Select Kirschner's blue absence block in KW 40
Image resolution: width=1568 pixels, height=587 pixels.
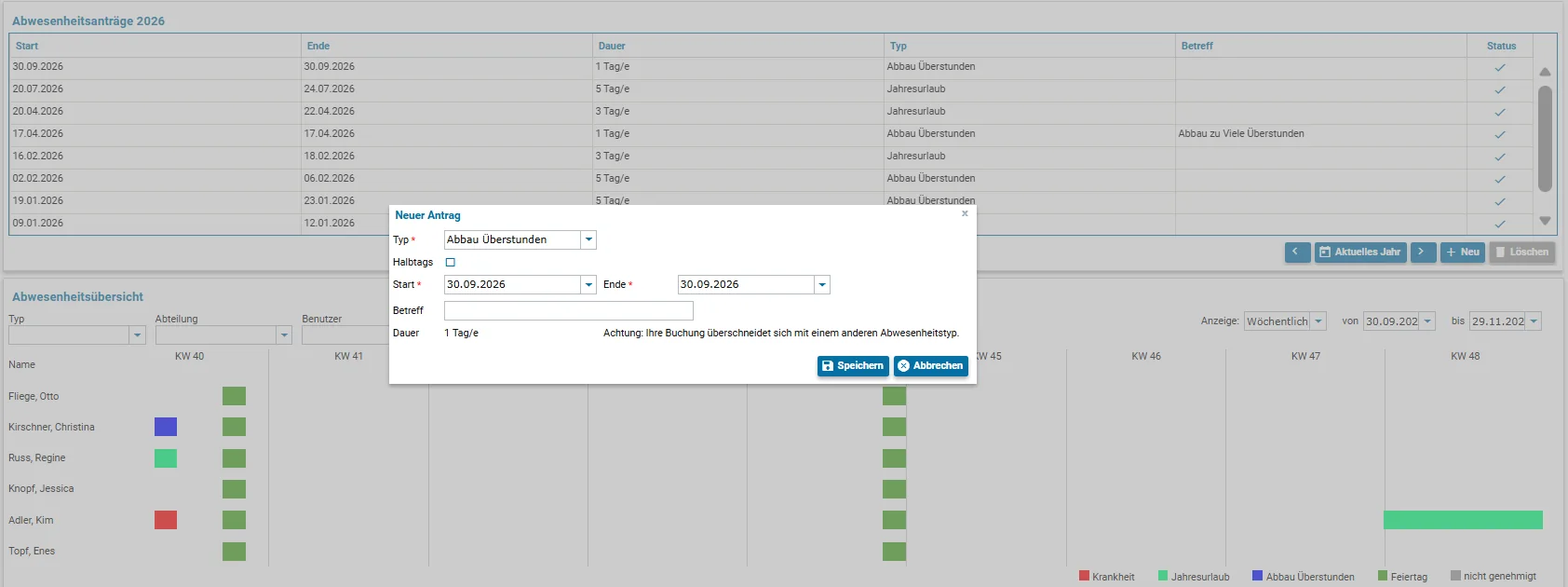166,427
